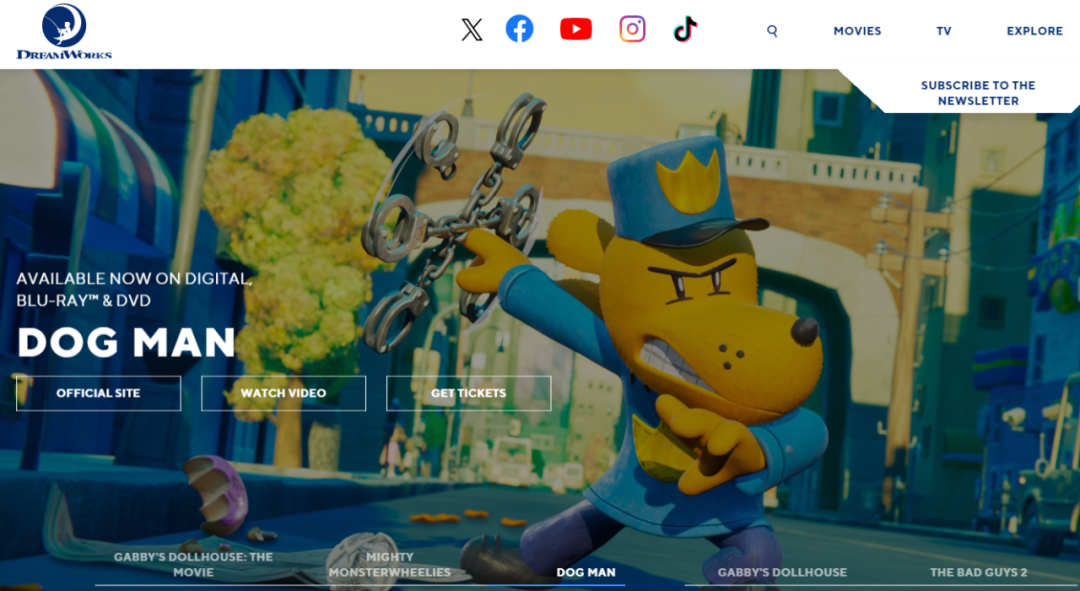
Task: Open the TikTok profile icon
Action: pyautogui.click(x=685, y=29)
